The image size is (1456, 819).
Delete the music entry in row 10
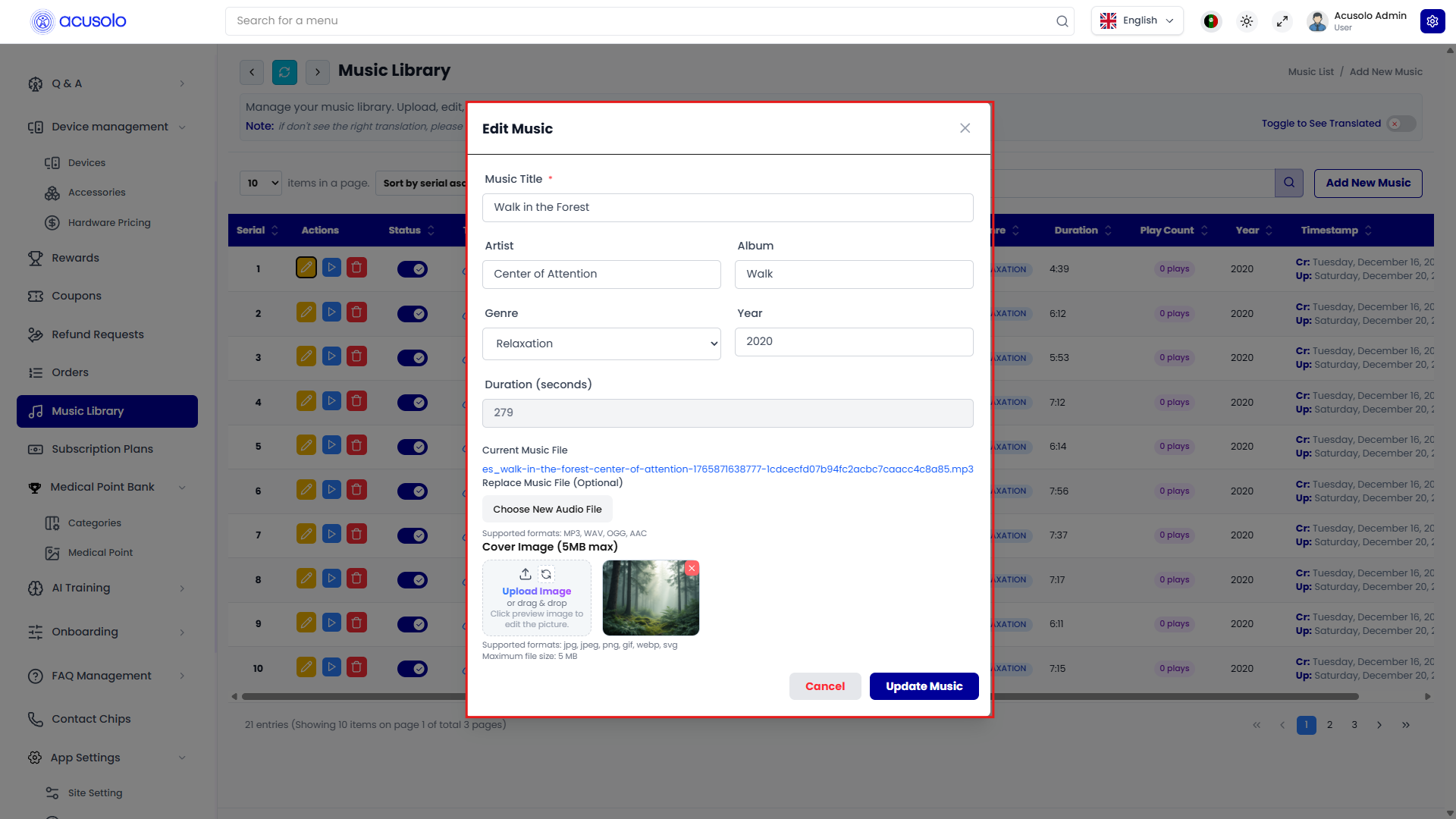tap(356, 667)
